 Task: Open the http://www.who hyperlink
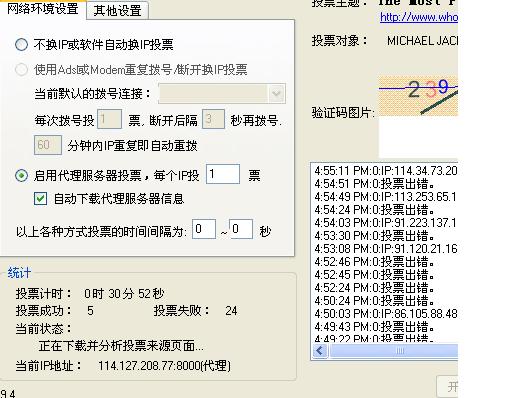(419, 17)
